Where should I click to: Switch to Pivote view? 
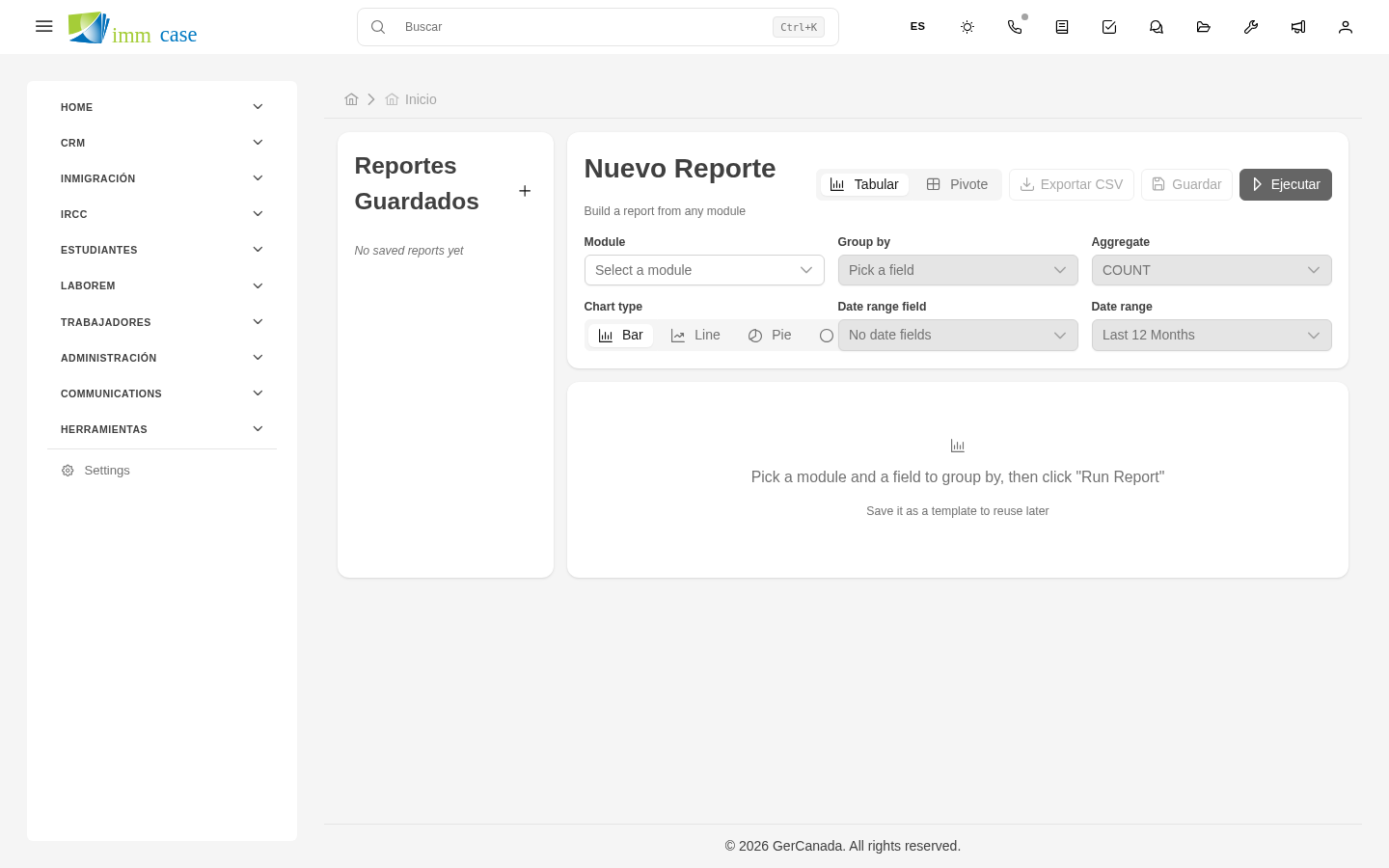point(957,184)
